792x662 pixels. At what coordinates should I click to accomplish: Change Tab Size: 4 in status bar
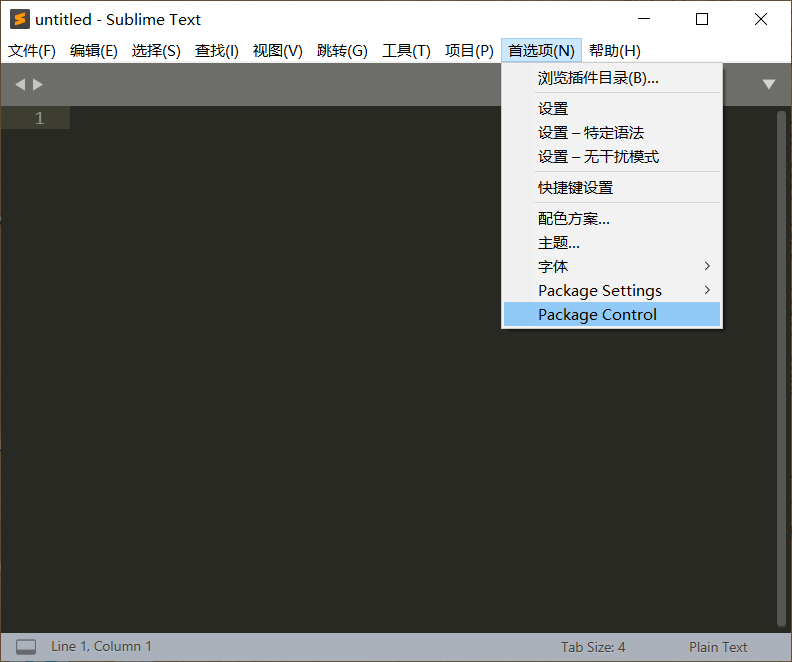point(593,647)
